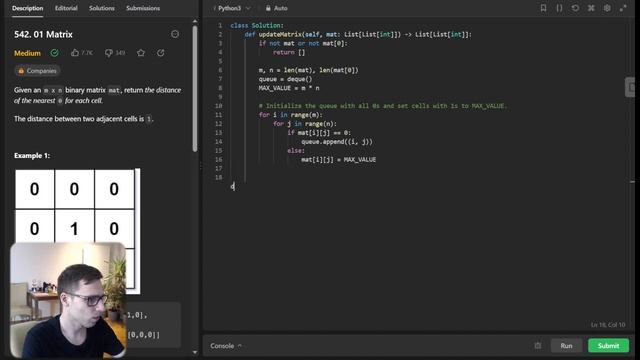
Task: Click line 14 'queue.append((i, j))'
Action: pos(337,142)
